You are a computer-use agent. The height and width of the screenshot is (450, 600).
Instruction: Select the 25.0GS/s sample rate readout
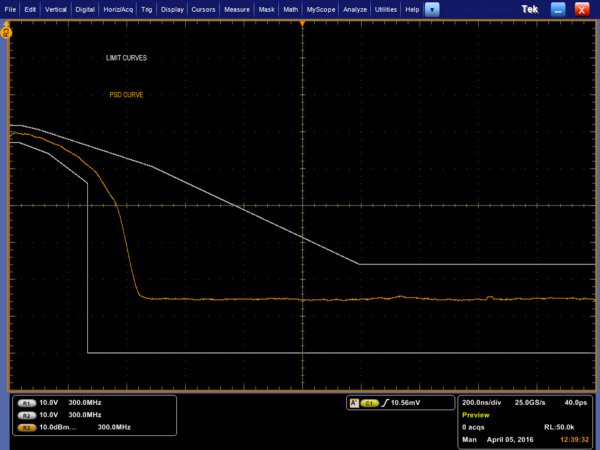coord(530,403)
